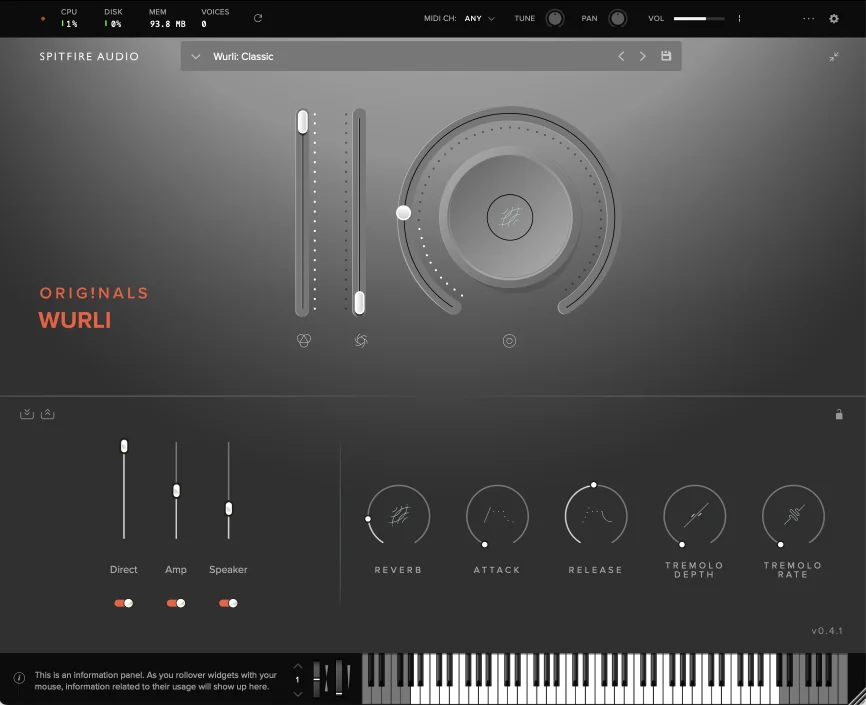
Task: Click the v0.4.1 version label
Action: pos(827,630)
